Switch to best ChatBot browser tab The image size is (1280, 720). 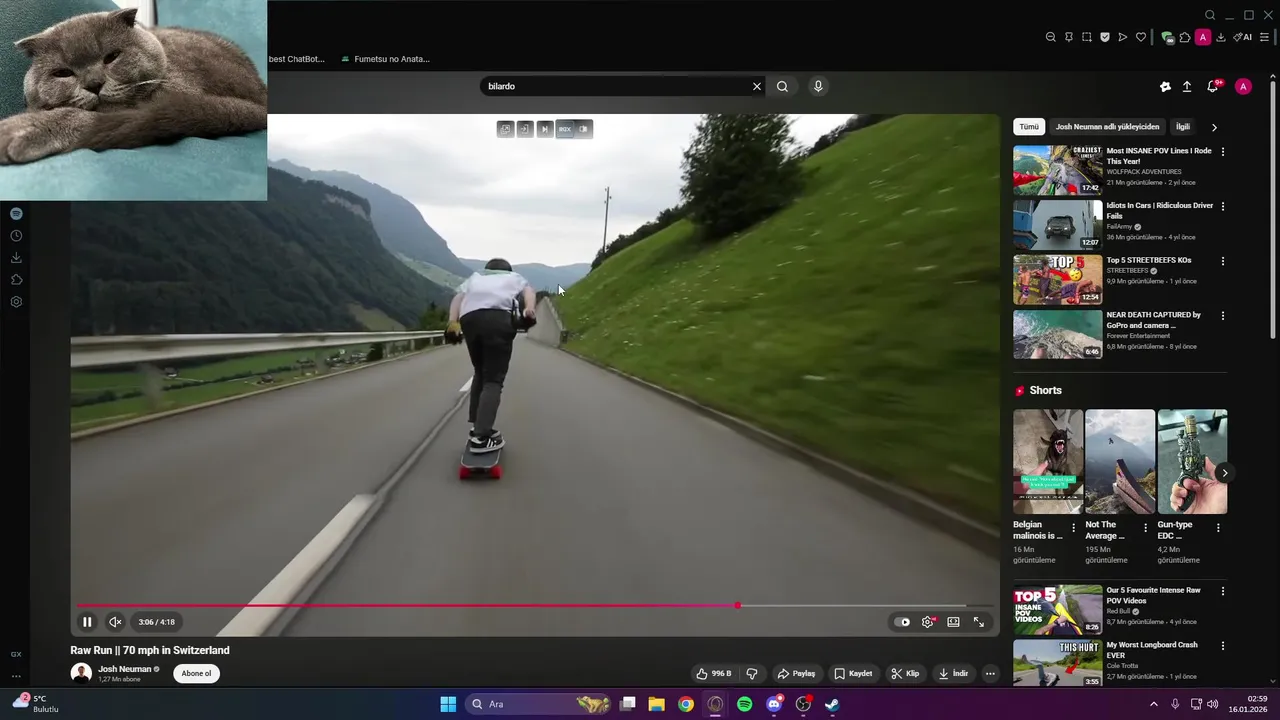pos(297,59)
